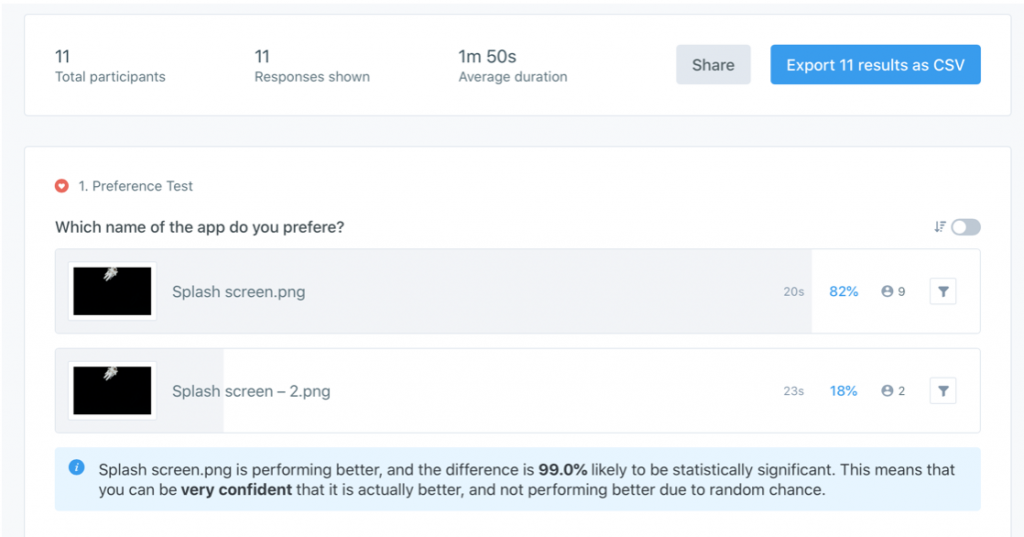This screenshot has width=1024, height=537.
Task: Click the 82% result percentage
Action: (843, 292)
